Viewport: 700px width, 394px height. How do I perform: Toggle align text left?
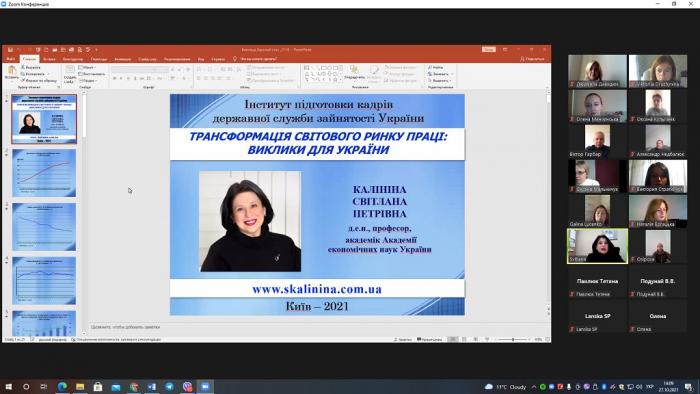[x=199, y=78]
